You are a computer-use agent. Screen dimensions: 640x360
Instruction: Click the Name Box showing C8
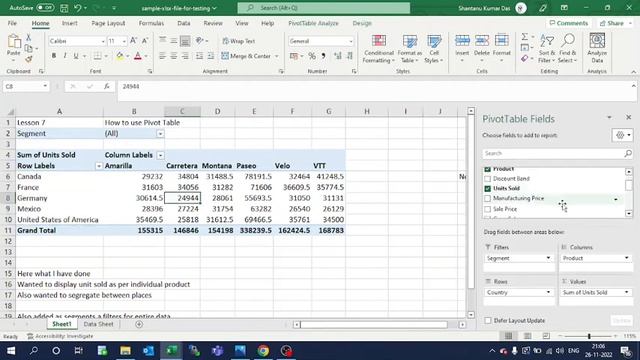(x=26, y=87)
